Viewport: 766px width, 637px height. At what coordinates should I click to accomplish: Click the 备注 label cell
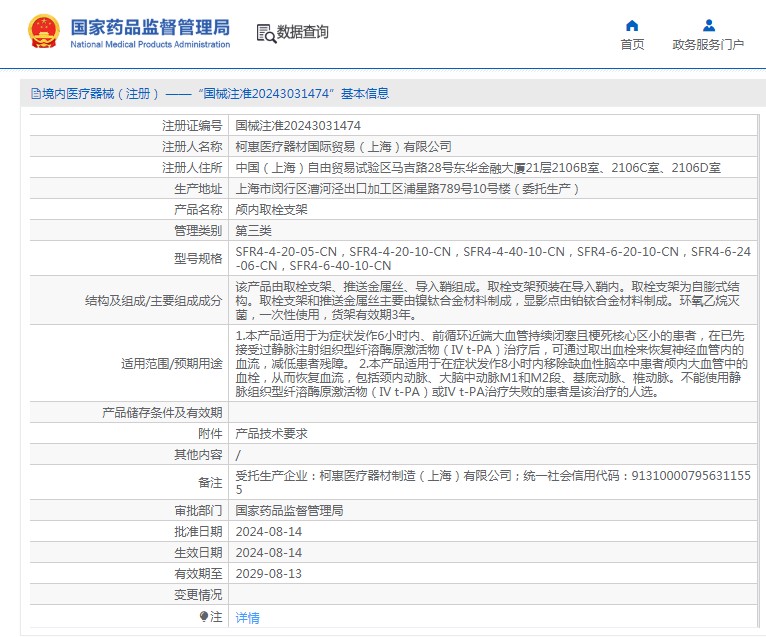pos(210,482)
